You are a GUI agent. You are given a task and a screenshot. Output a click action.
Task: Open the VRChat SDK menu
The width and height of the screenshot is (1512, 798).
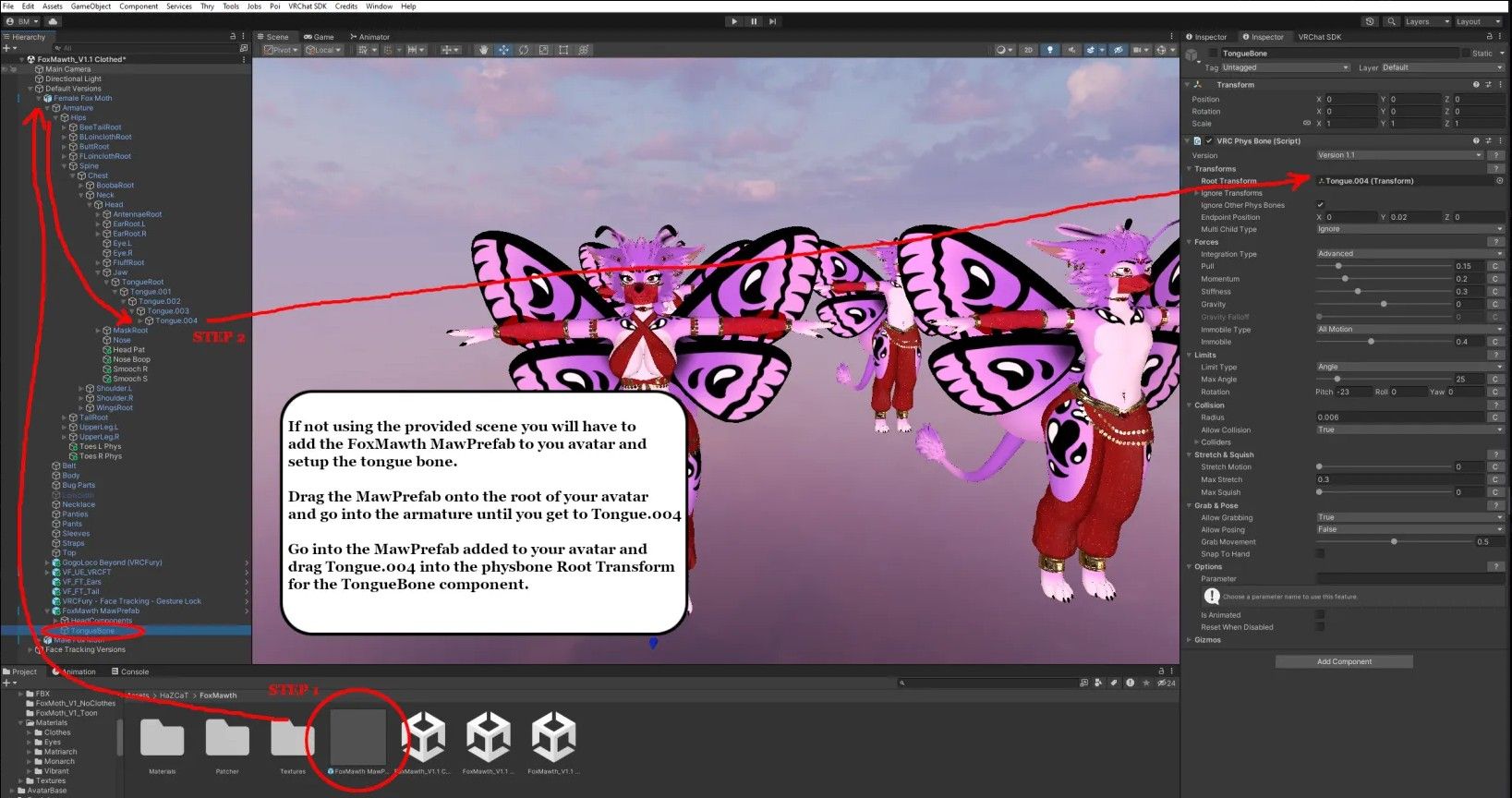(x=308, y=6)
